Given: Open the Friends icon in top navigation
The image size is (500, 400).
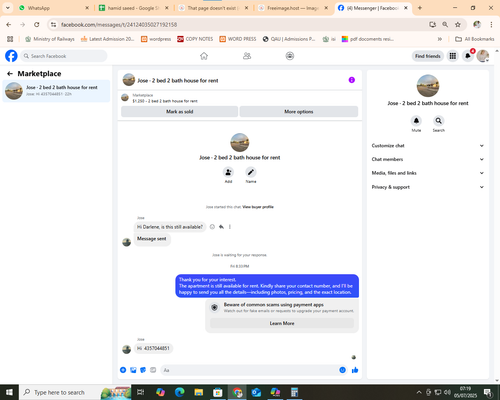Looking at the screenshot, I should point(247,56).
